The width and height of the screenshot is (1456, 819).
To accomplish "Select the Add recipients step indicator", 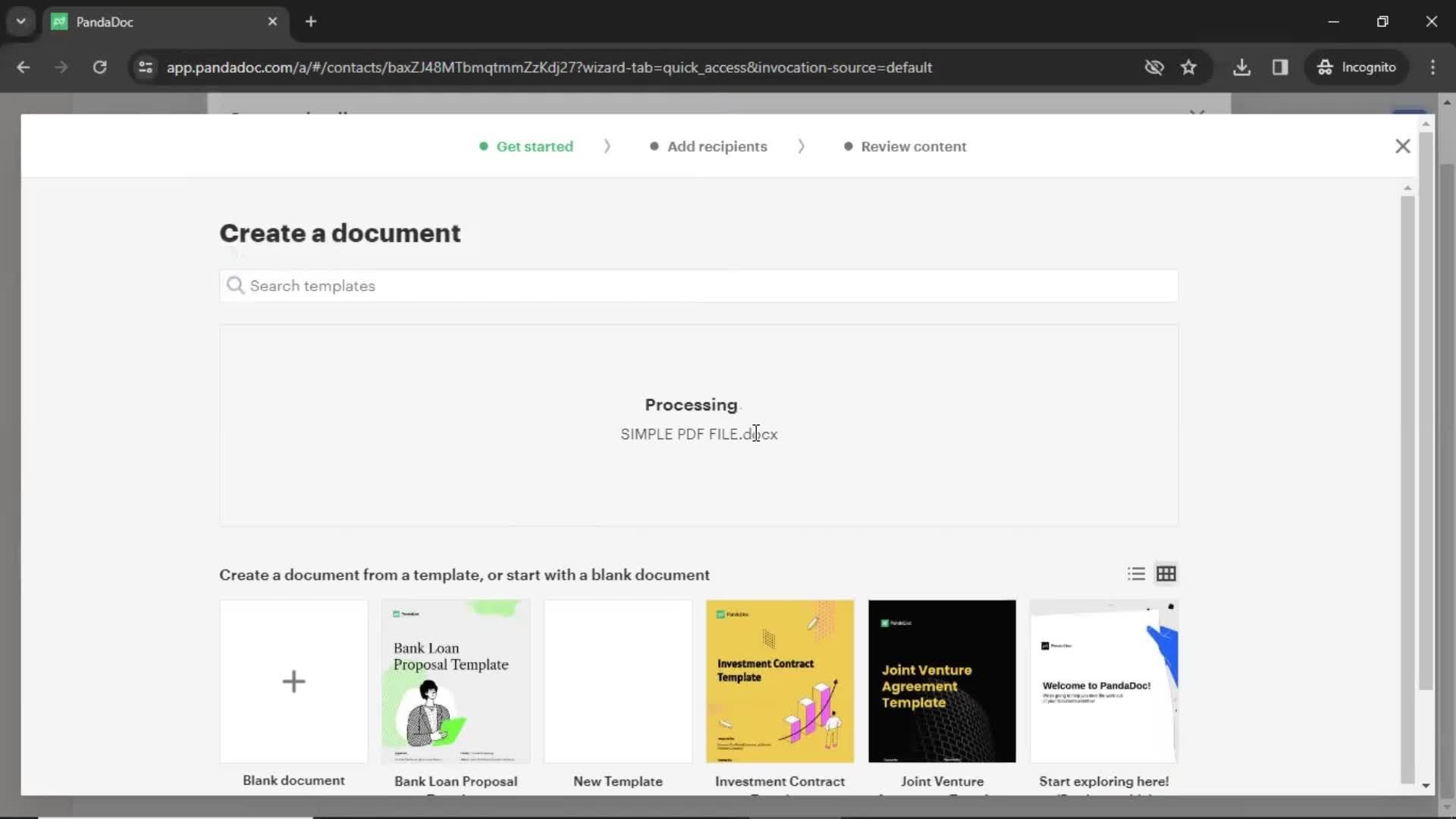I will coord(717,146).
